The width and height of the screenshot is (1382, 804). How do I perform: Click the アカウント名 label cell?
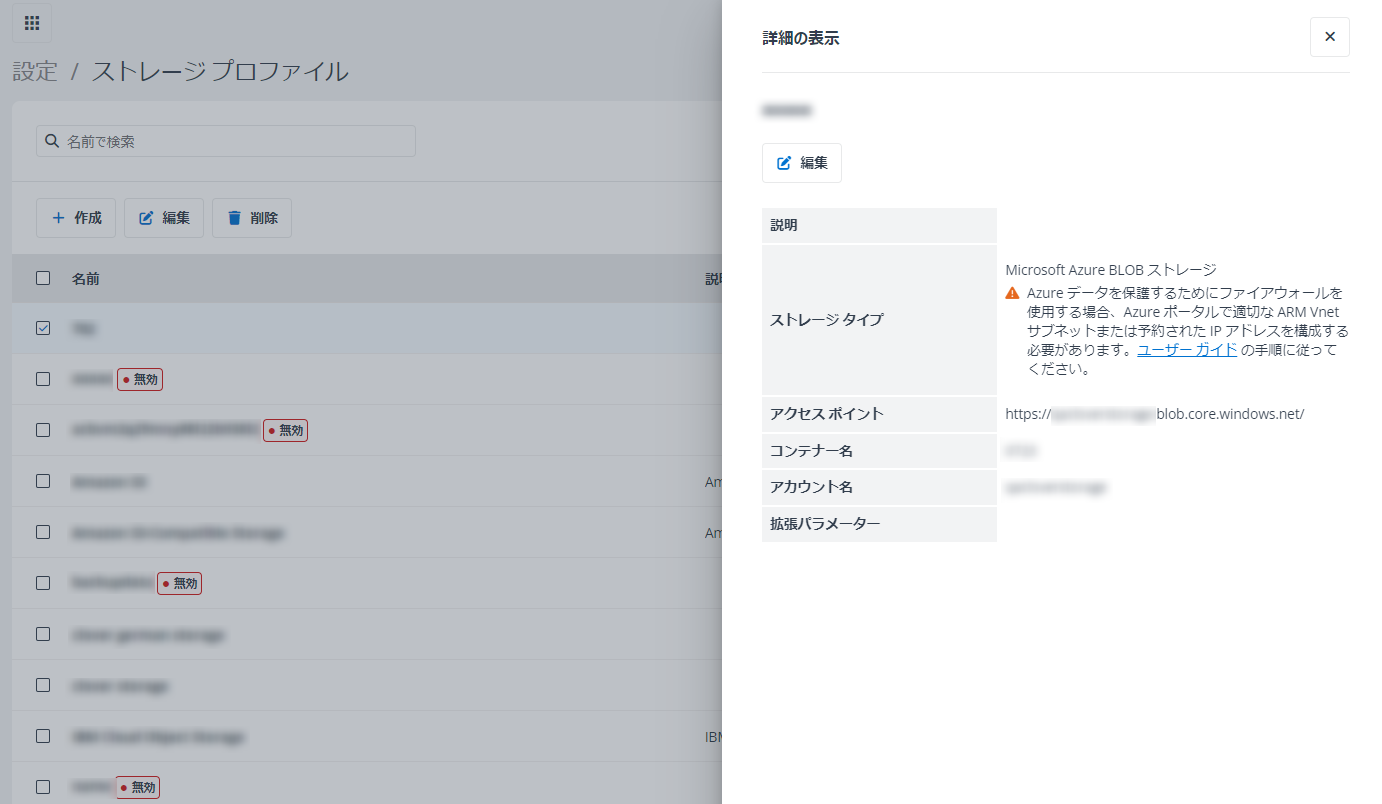coord(879,487)
